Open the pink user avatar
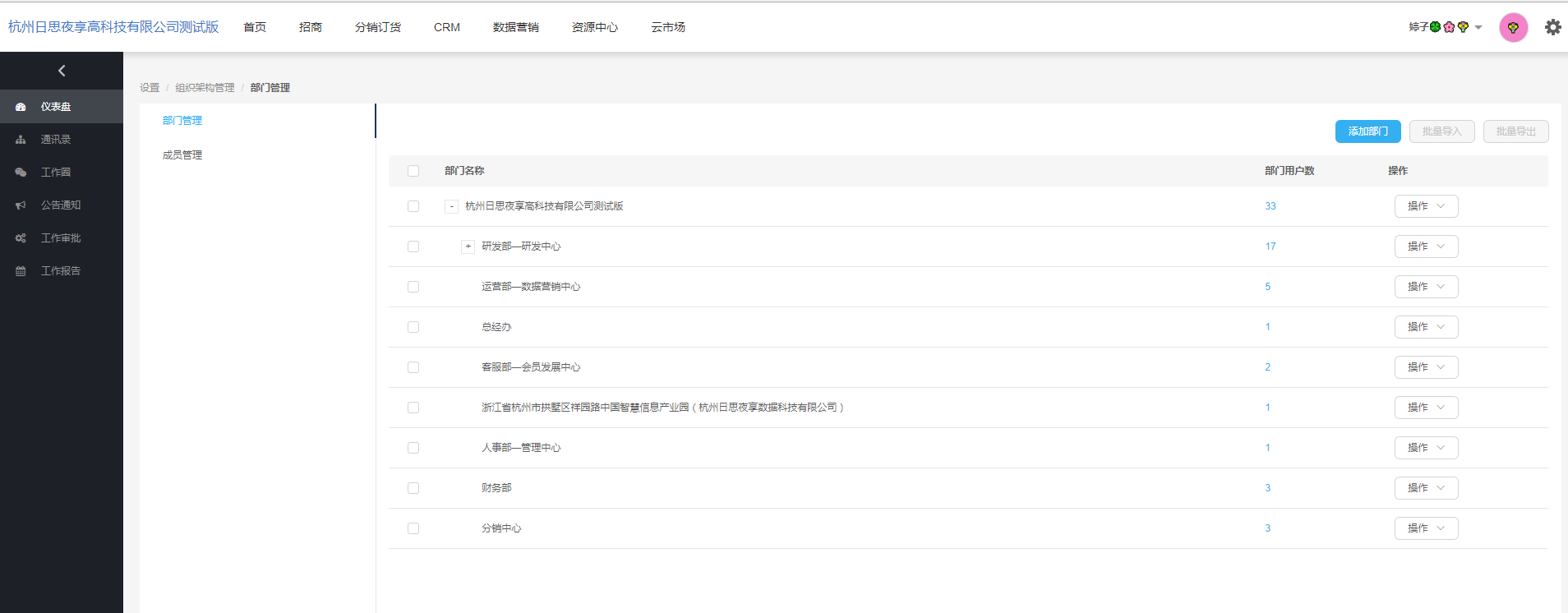1568x613 pixels. (1513, 27)
